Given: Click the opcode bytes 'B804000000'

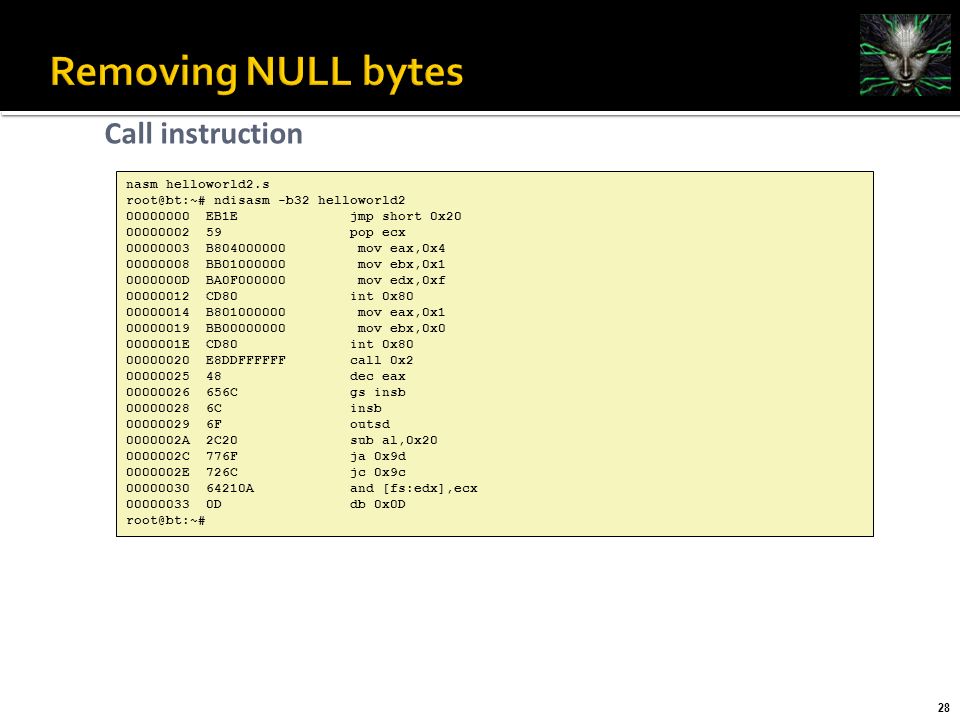Looking at the screenshot, I should pos(246,249).
